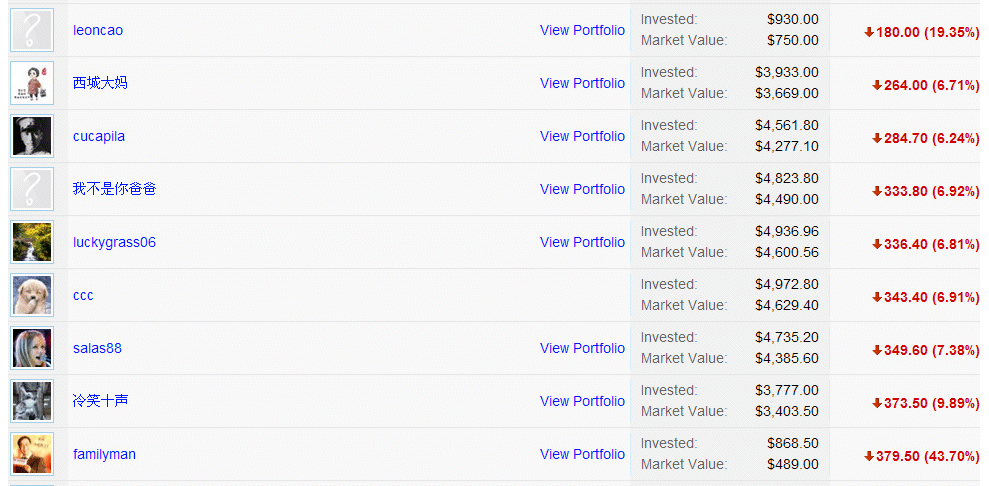Open the ccc username link
Image resolution: width=989 pixels, height=486 pixels.
83,295
